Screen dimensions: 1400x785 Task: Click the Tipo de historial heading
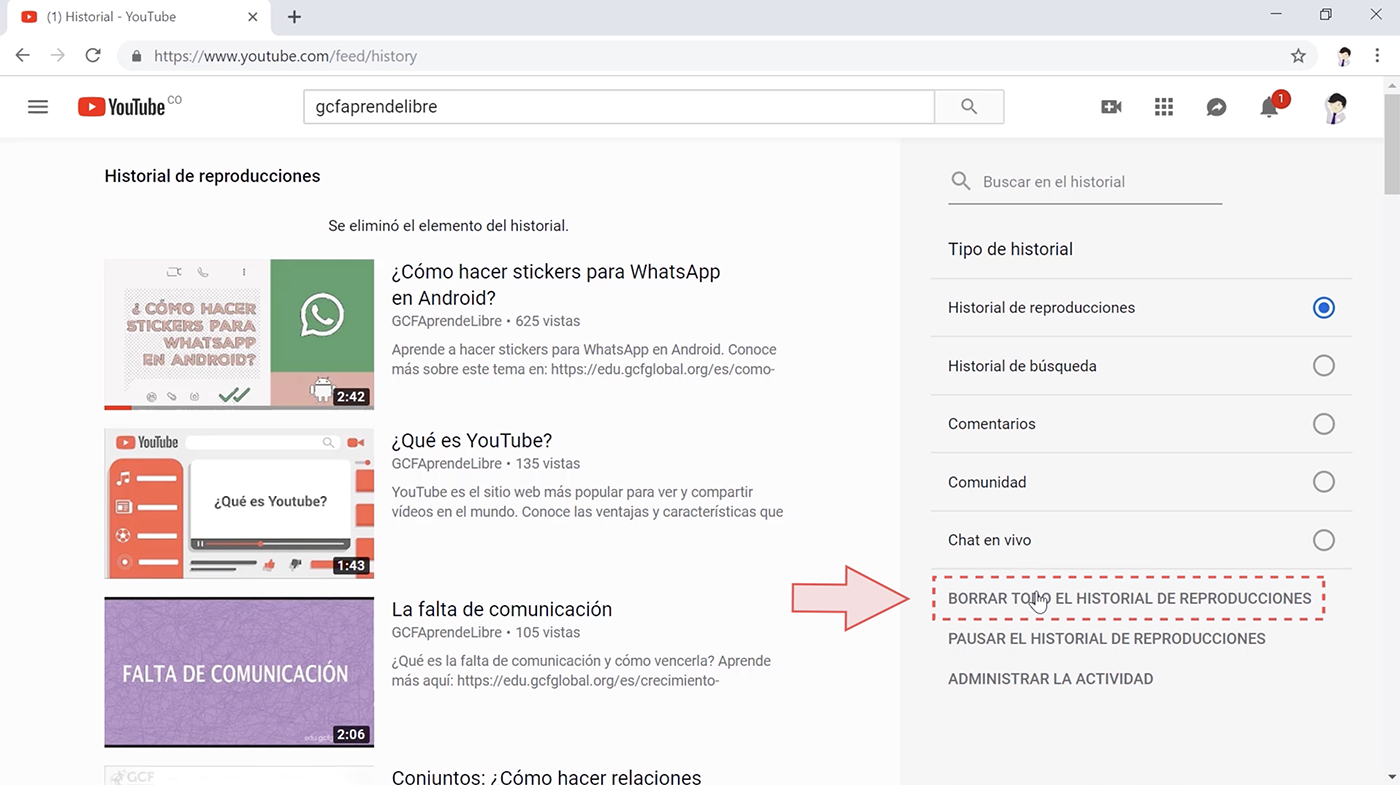pyautogui.click(x=1010, y=249)
